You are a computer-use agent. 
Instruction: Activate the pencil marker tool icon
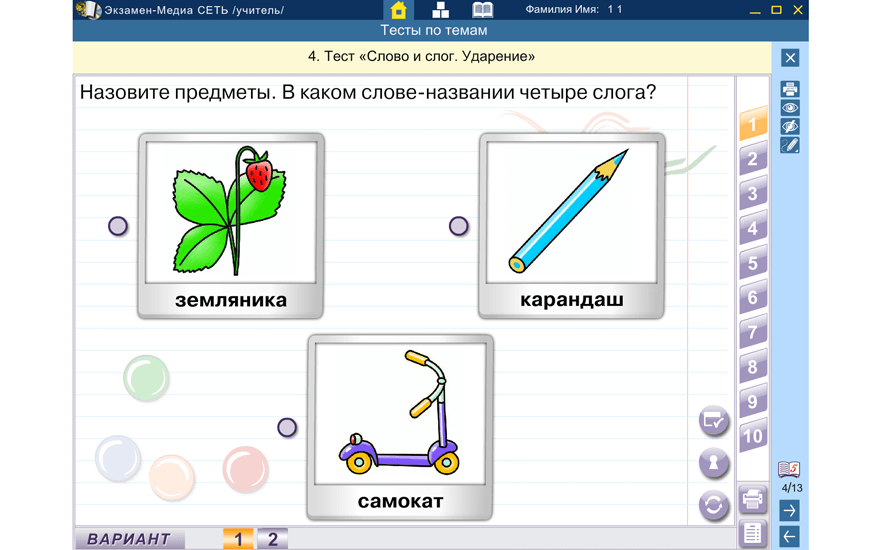point(790,145)
